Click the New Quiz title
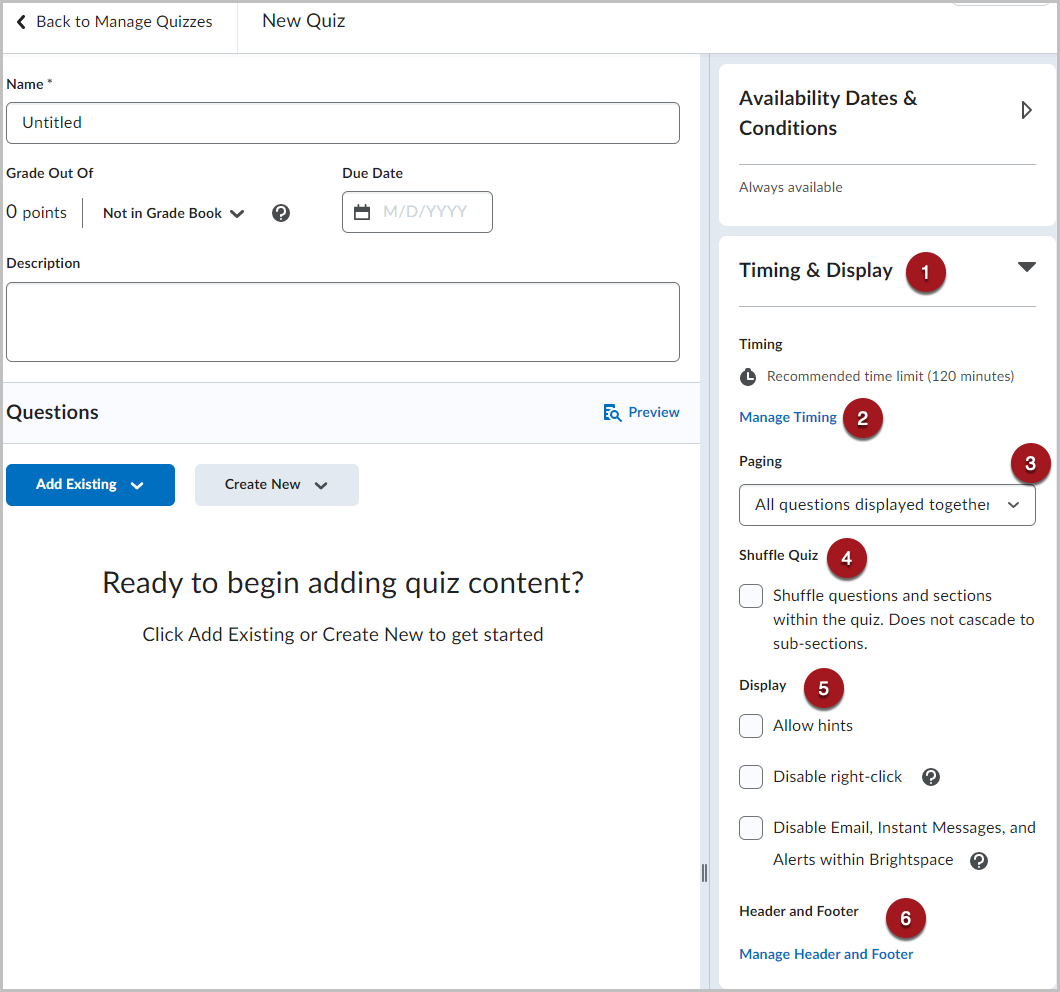The width and height of the screenshot is (1060, 992). 304,21
